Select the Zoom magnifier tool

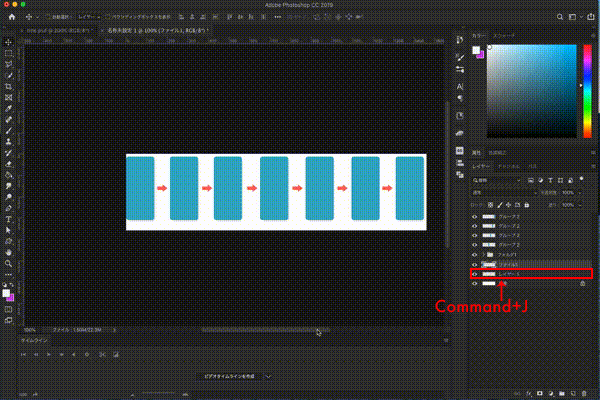click(x=9, y=263)
